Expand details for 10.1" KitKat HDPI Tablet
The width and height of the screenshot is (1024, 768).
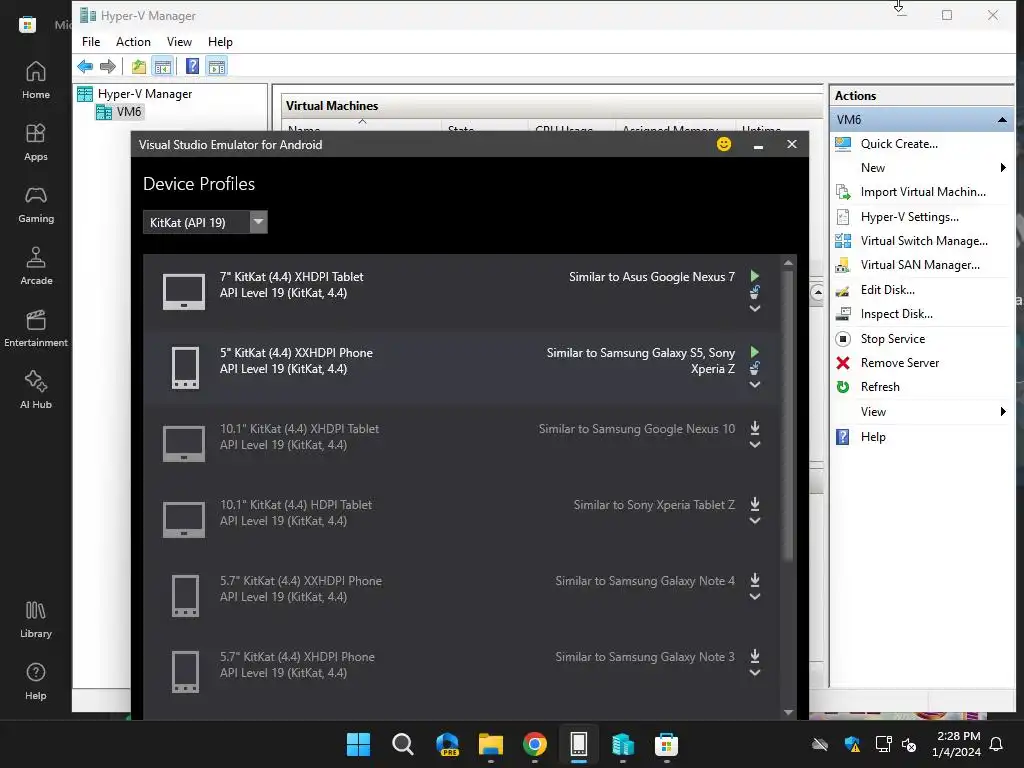pyautogui.click(x=754, y=520)
